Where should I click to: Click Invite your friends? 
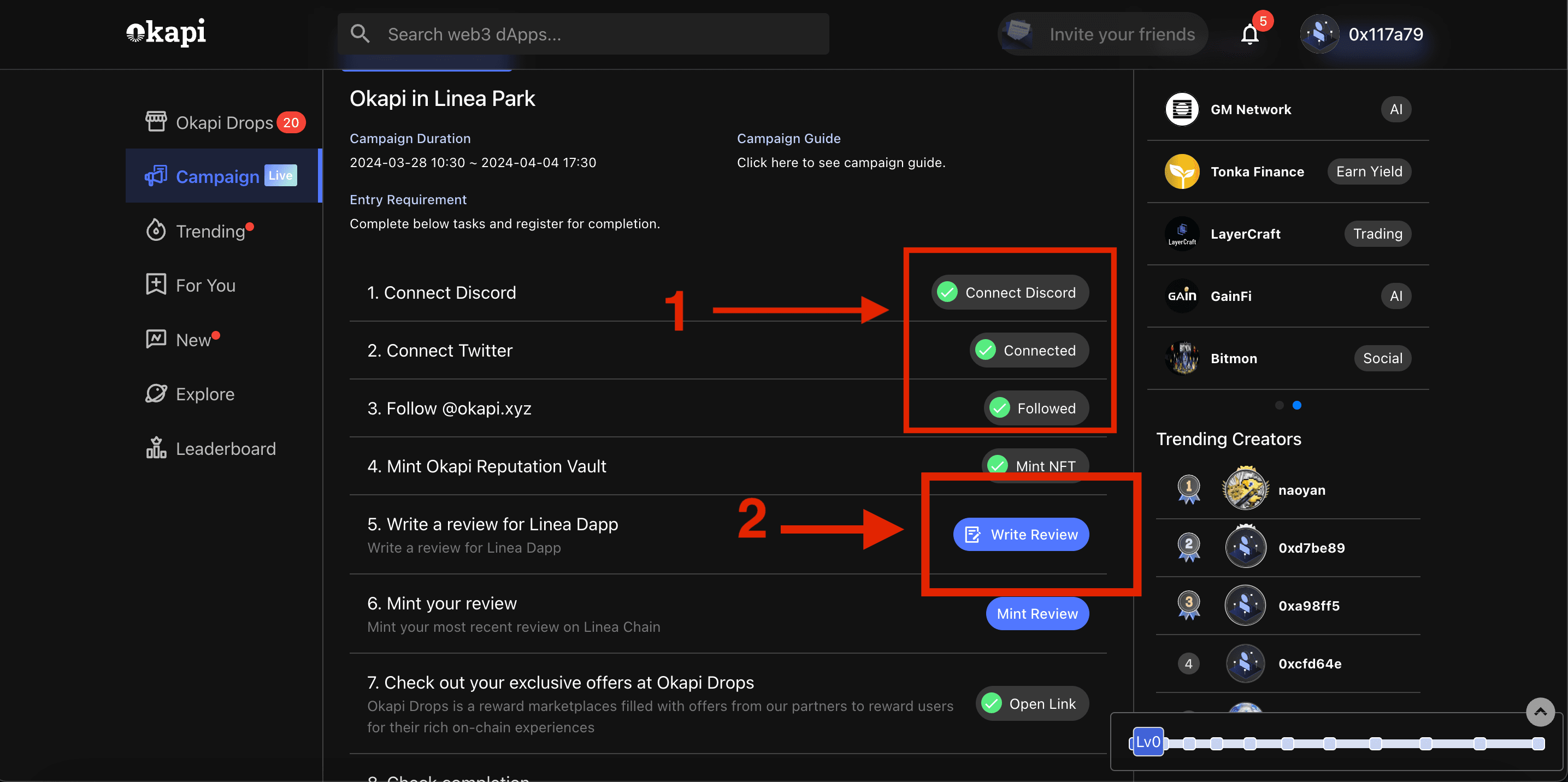pyautogui.click(x=1103, y=34)
